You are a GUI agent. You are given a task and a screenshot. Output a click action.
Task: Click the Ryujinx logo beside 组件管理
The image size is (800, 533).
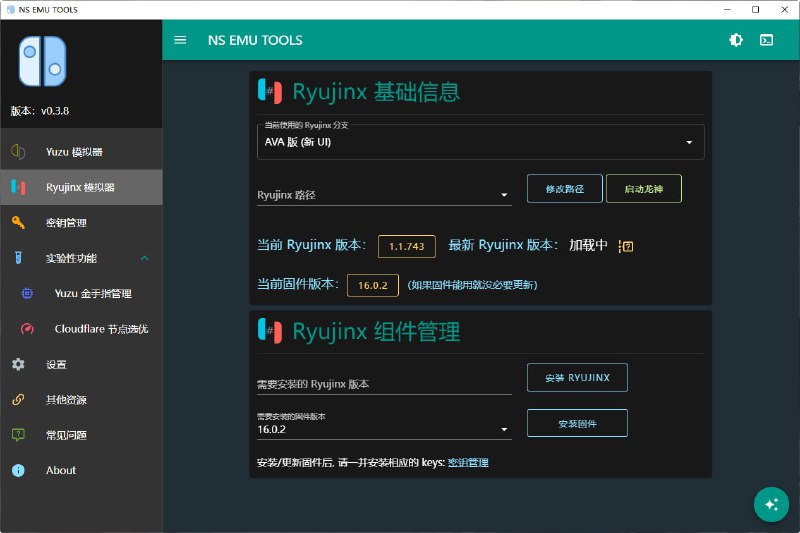click(270, 331)
